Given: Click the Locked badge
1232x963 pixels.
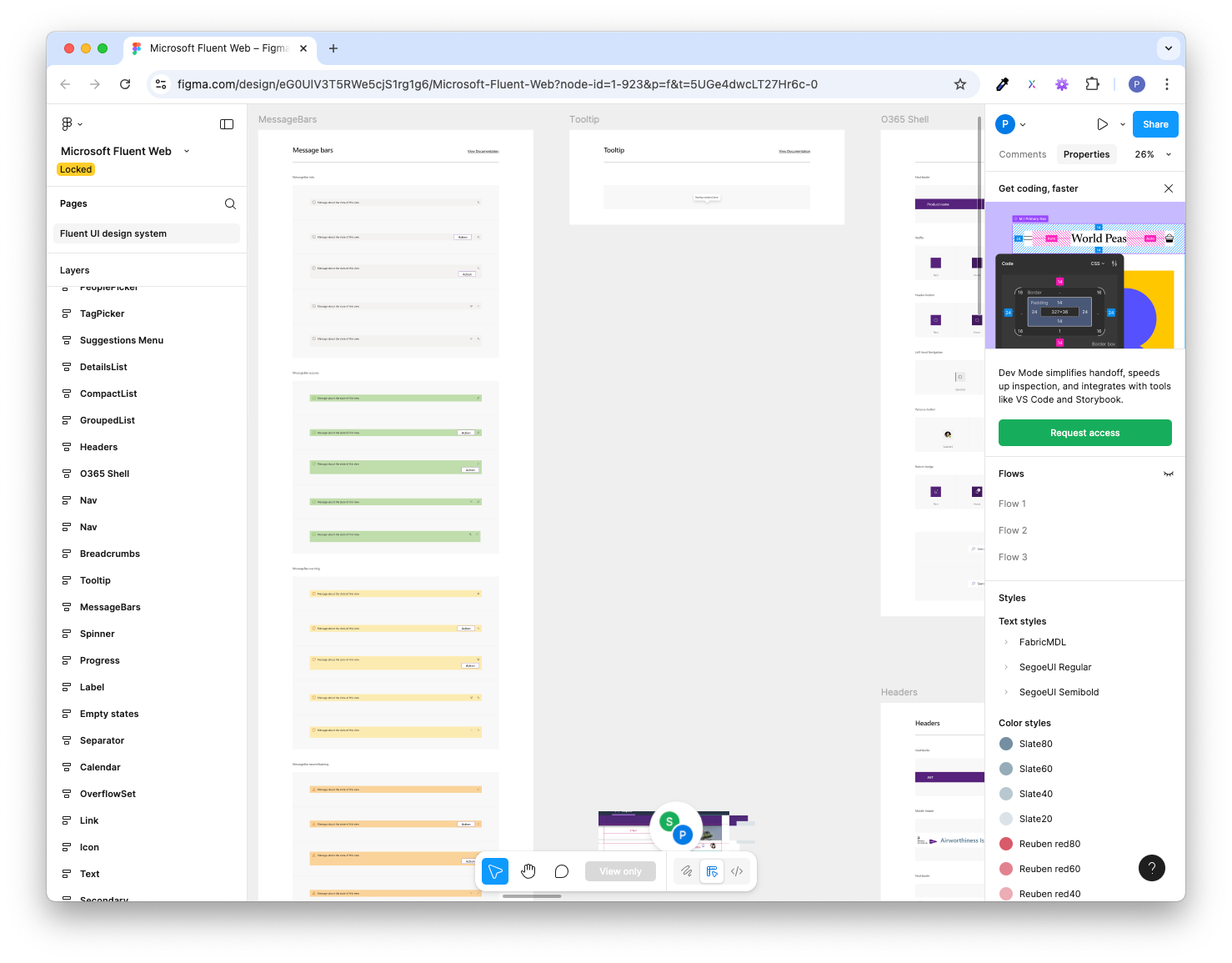Looking at the screenshot, I should [76, 169].
